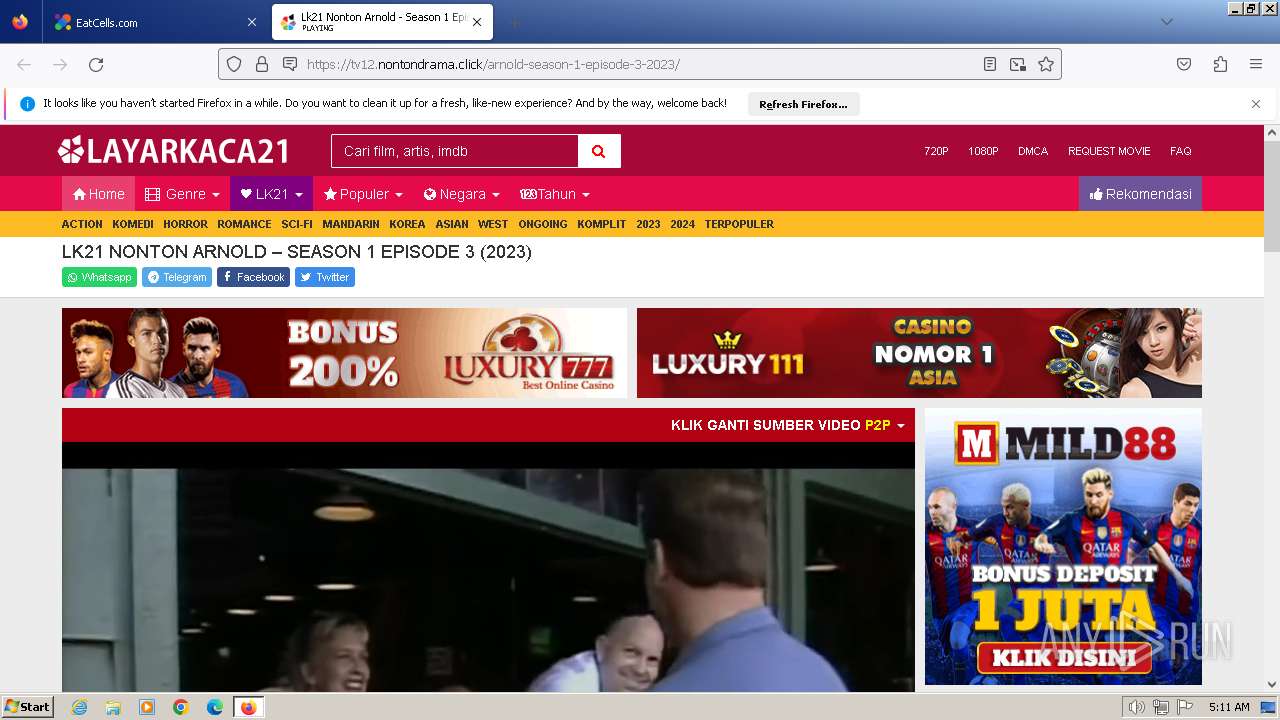Click the Layarkaca21 logo

click(x=174, y=151)
